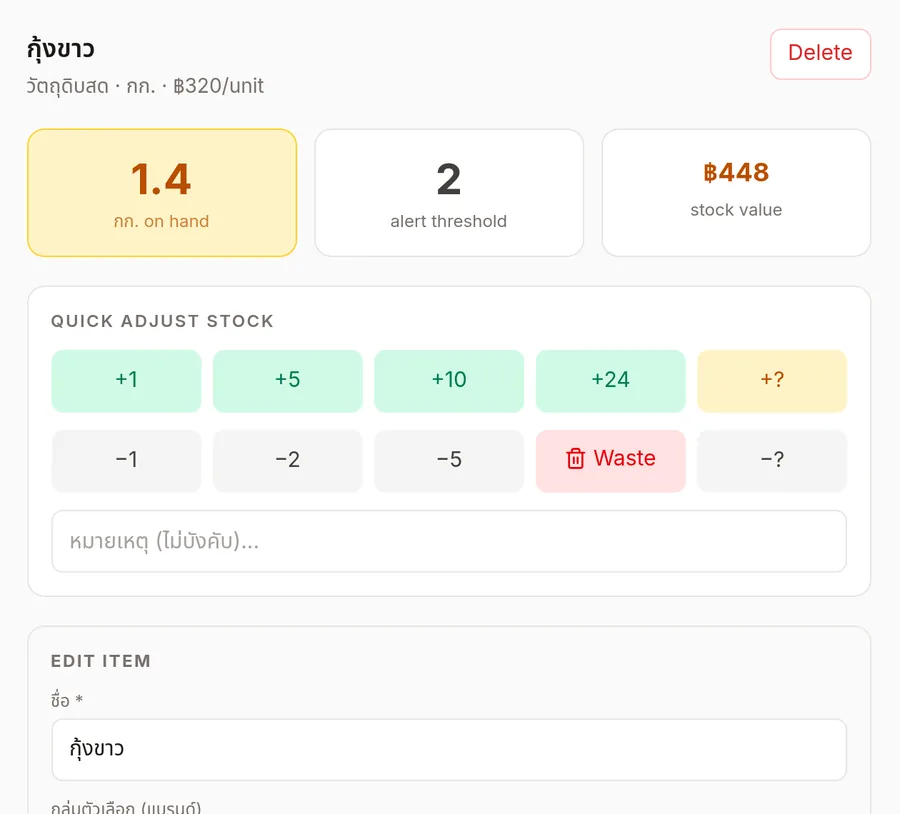Open custom subtract amount −? button
The image size is (900, 814).
tap(772, 460)
